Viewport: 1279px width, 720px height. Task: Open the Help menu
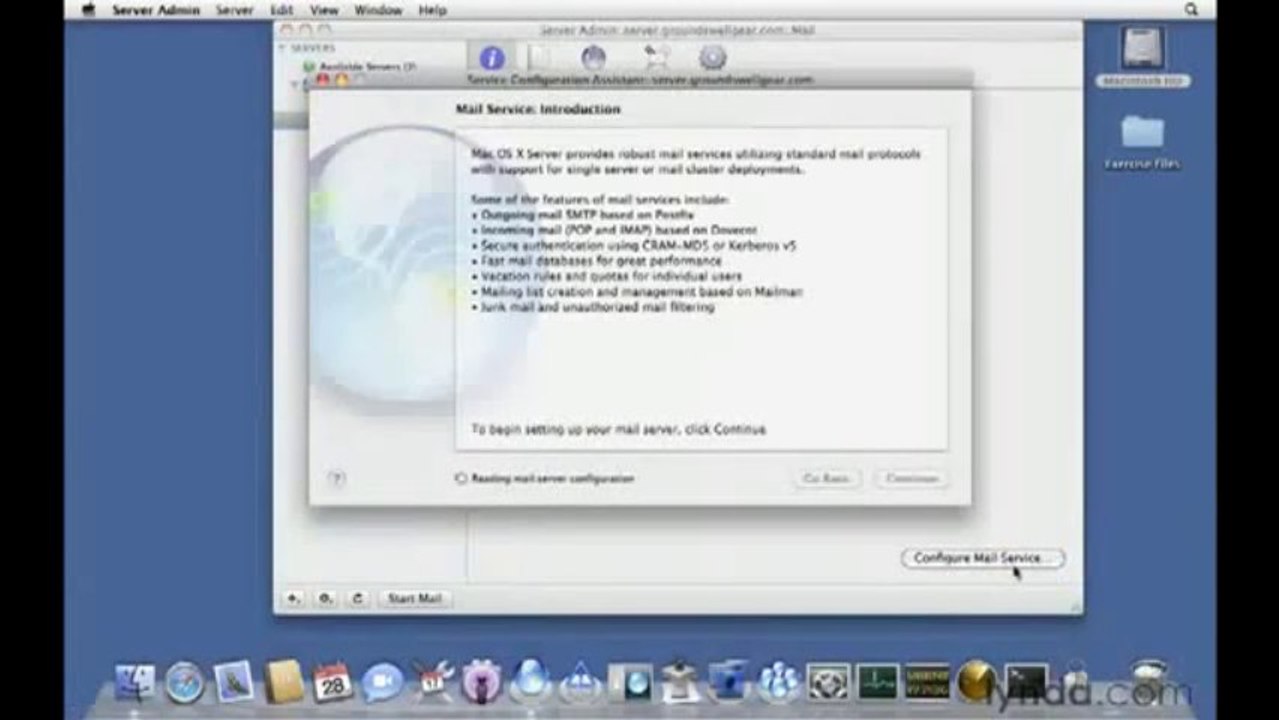[432, 10]
